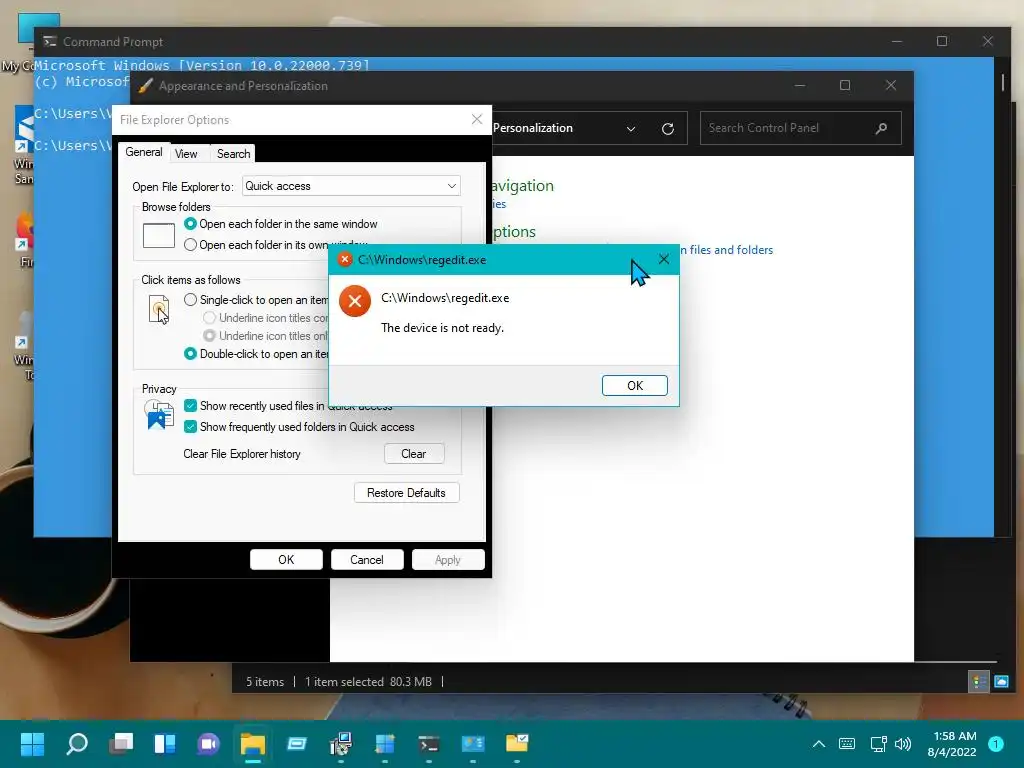Click Restore Defaults button
1024x768 pixels.
[x=406, y=493]
